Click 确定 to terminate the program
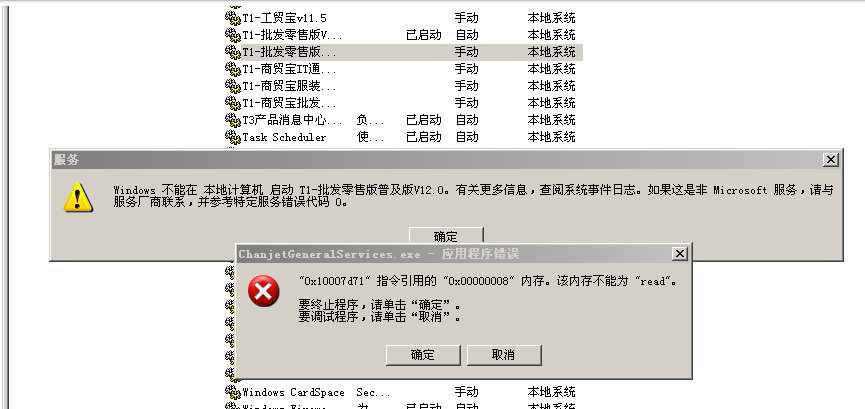 click(423, 355)
